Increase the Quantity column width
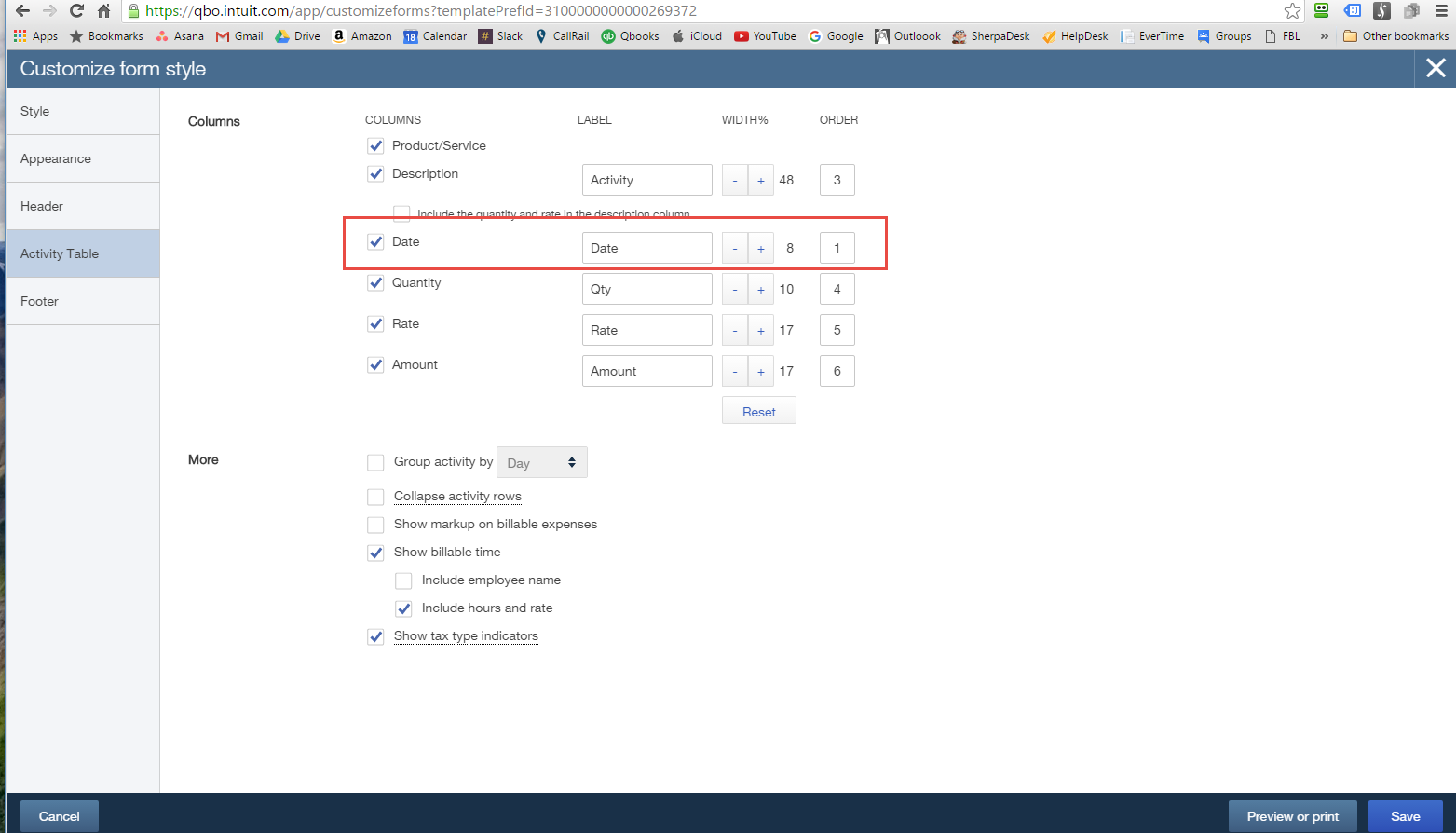 coord(761,289)
